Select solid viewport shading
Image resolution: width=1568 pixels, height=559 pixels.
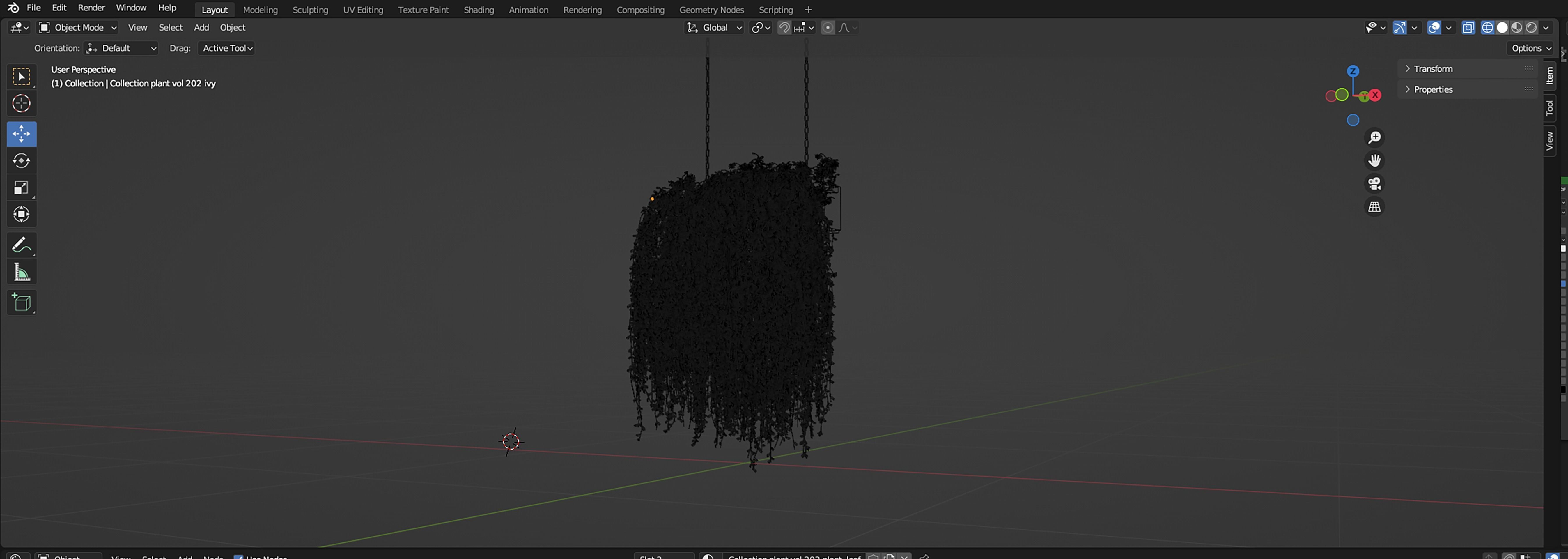coord(1502,27)
